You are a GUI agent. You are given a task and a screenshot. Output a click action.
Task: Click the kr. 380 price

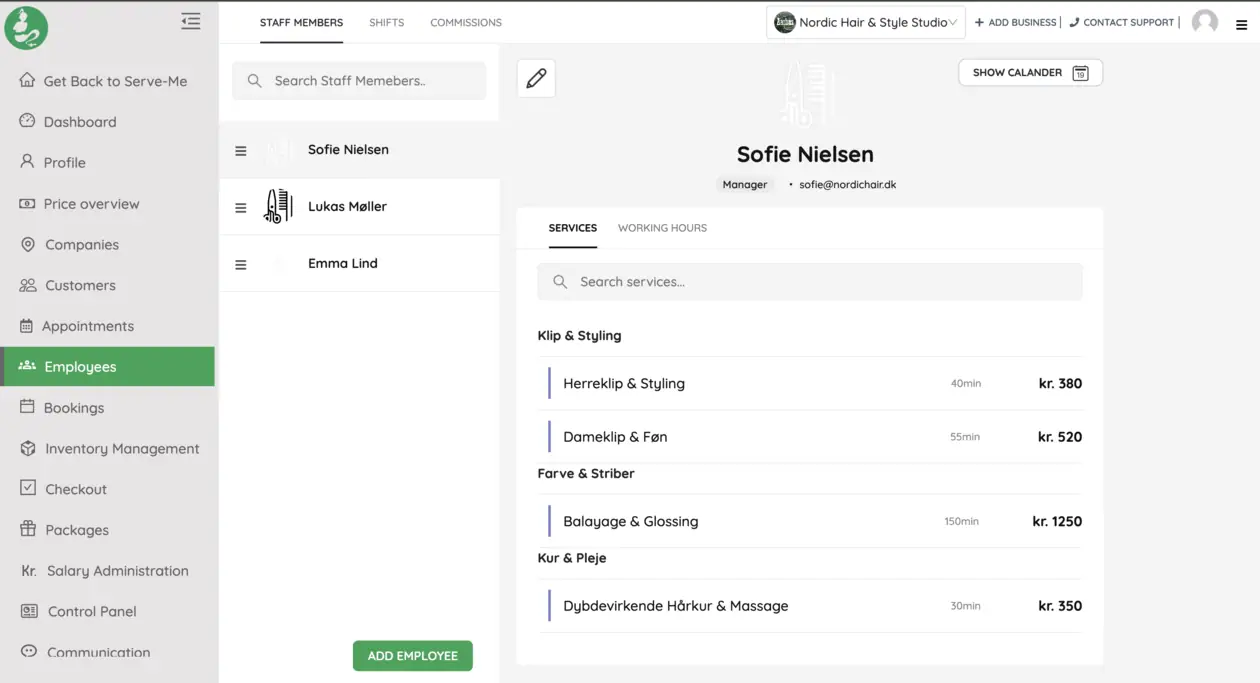1060,383
